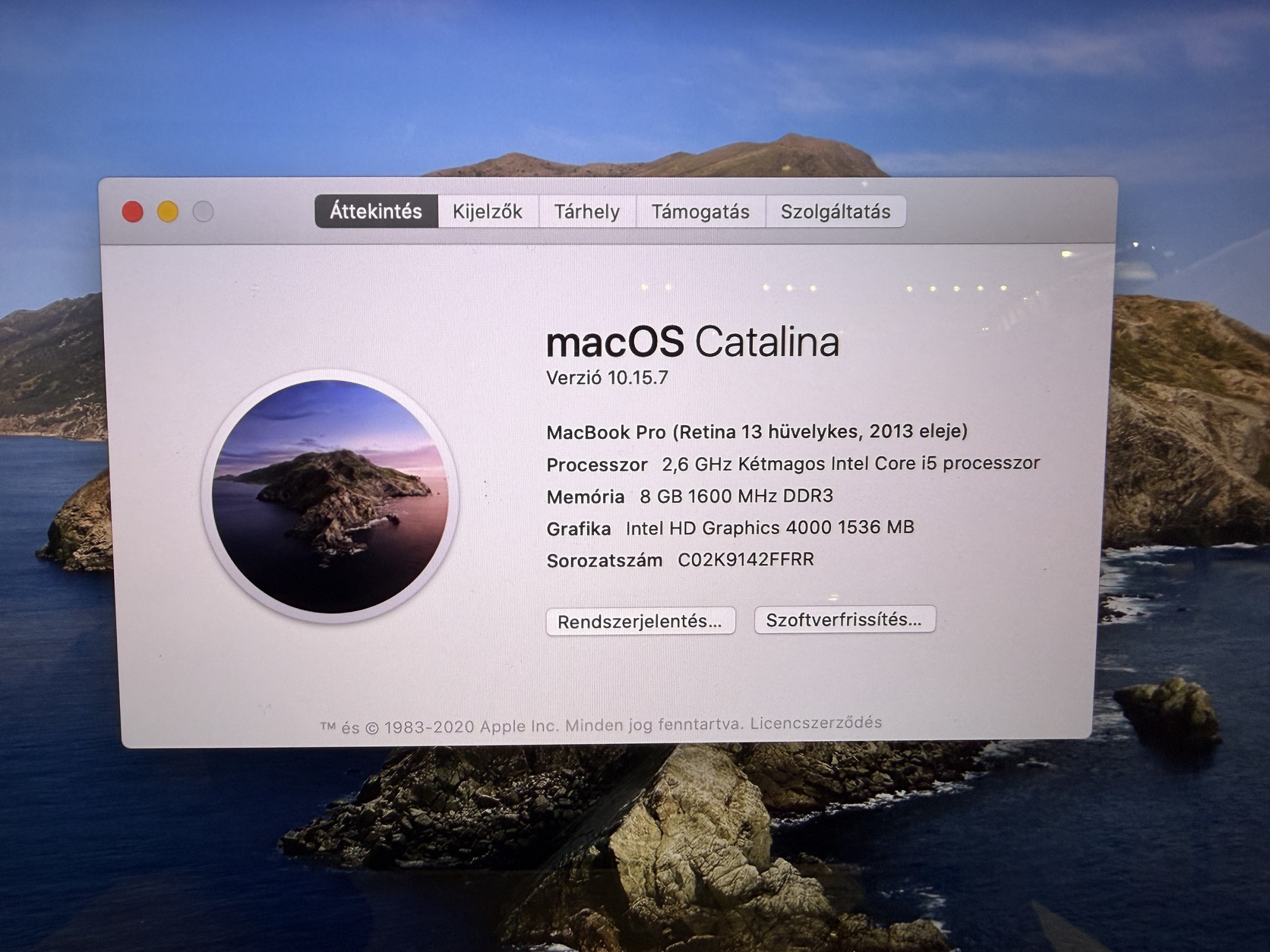Image resolution: width=1270 pixels, height=952 pixels.
Task: Click the macOS Catalina island icon
Action: point(330,496)
